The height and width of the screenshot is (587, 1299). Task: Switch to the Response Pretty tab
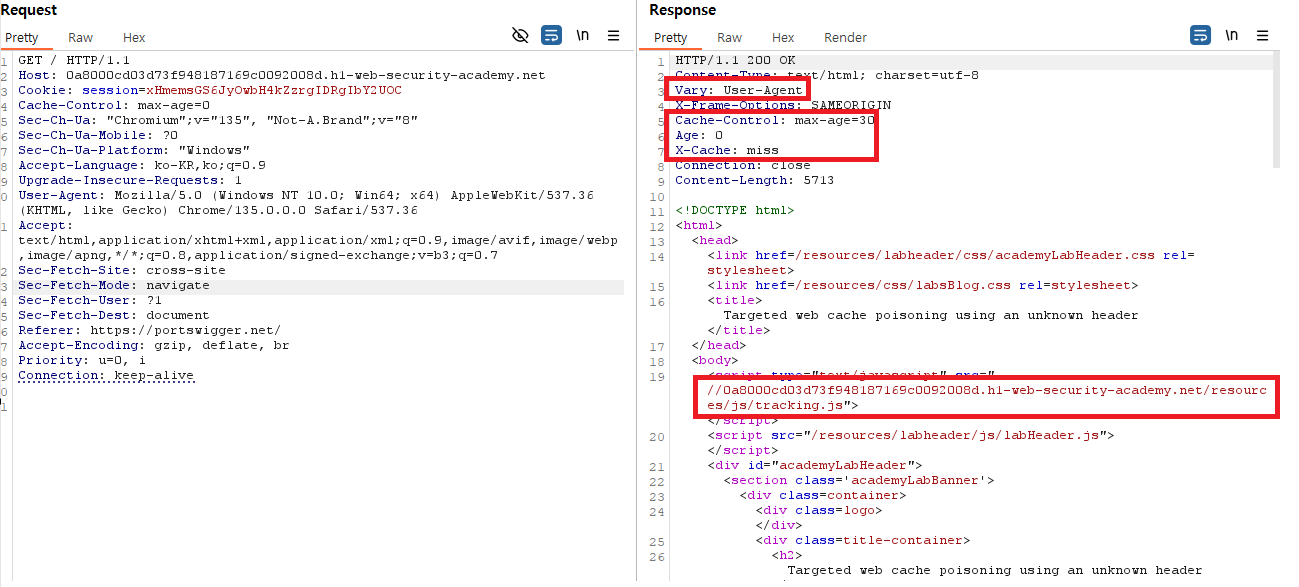coord(671,38)
